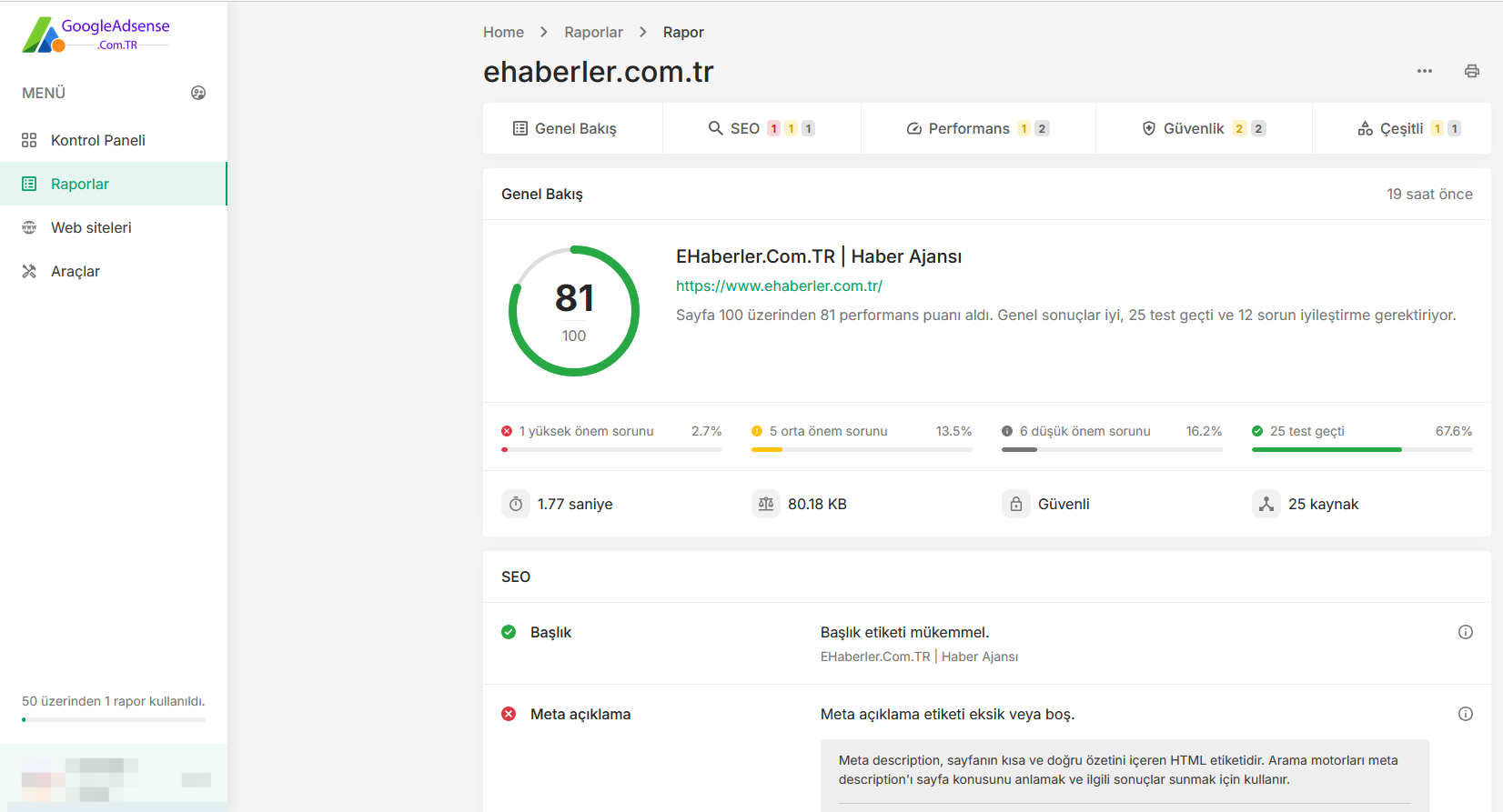
Task: Click the Çeşitli shapes icon
Action: click(x=1366, y=128)
